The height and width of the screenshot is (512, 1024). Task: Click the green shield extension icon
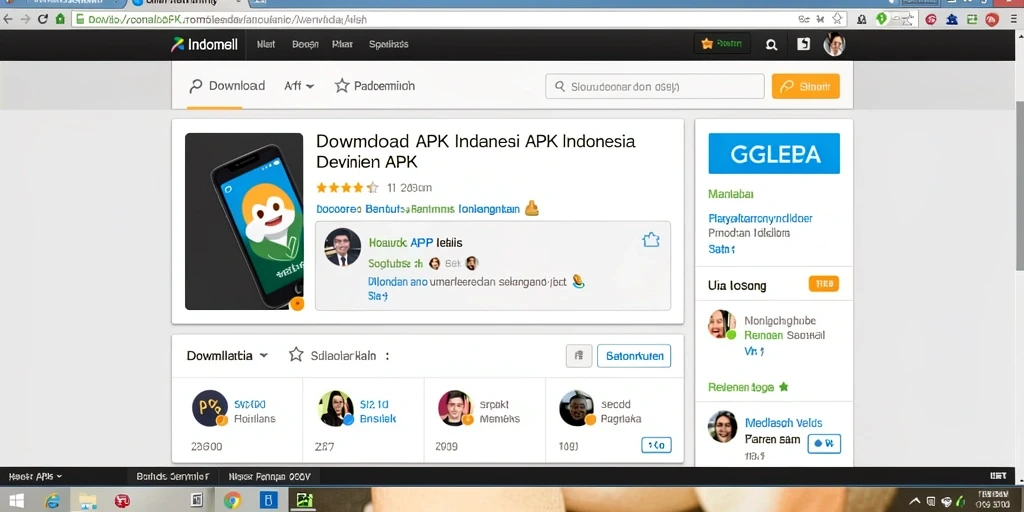[881, 20]
